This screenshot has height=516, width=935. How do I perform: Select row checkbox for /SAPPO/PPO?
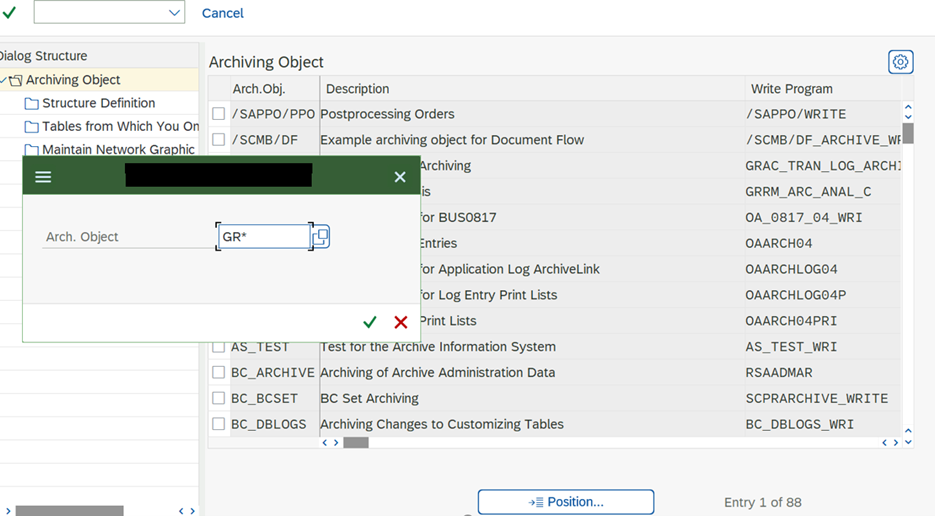point(219,113)
